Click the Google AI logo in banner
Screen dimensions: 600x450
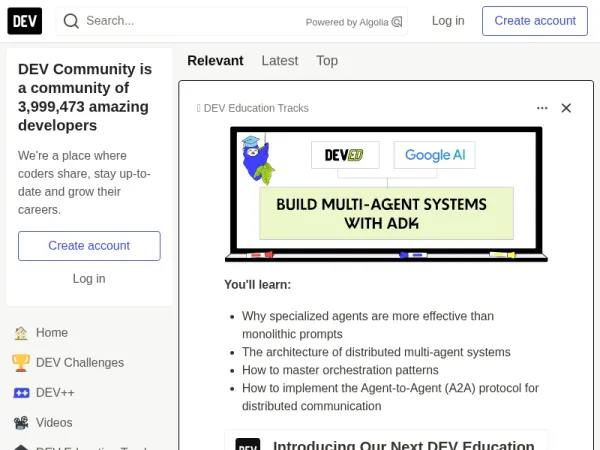tap(435, 155)
